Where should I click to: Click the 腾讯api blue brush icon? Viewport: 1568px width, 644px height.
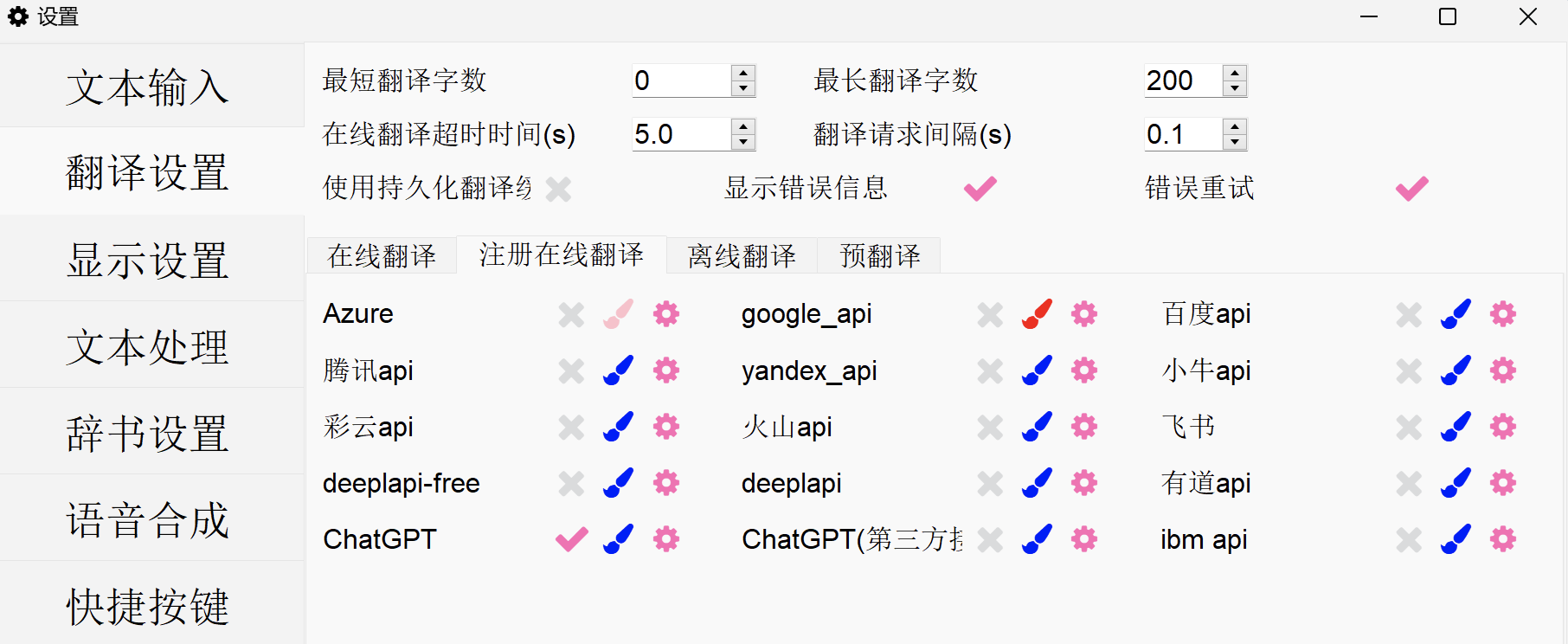(x=618, y=370)
